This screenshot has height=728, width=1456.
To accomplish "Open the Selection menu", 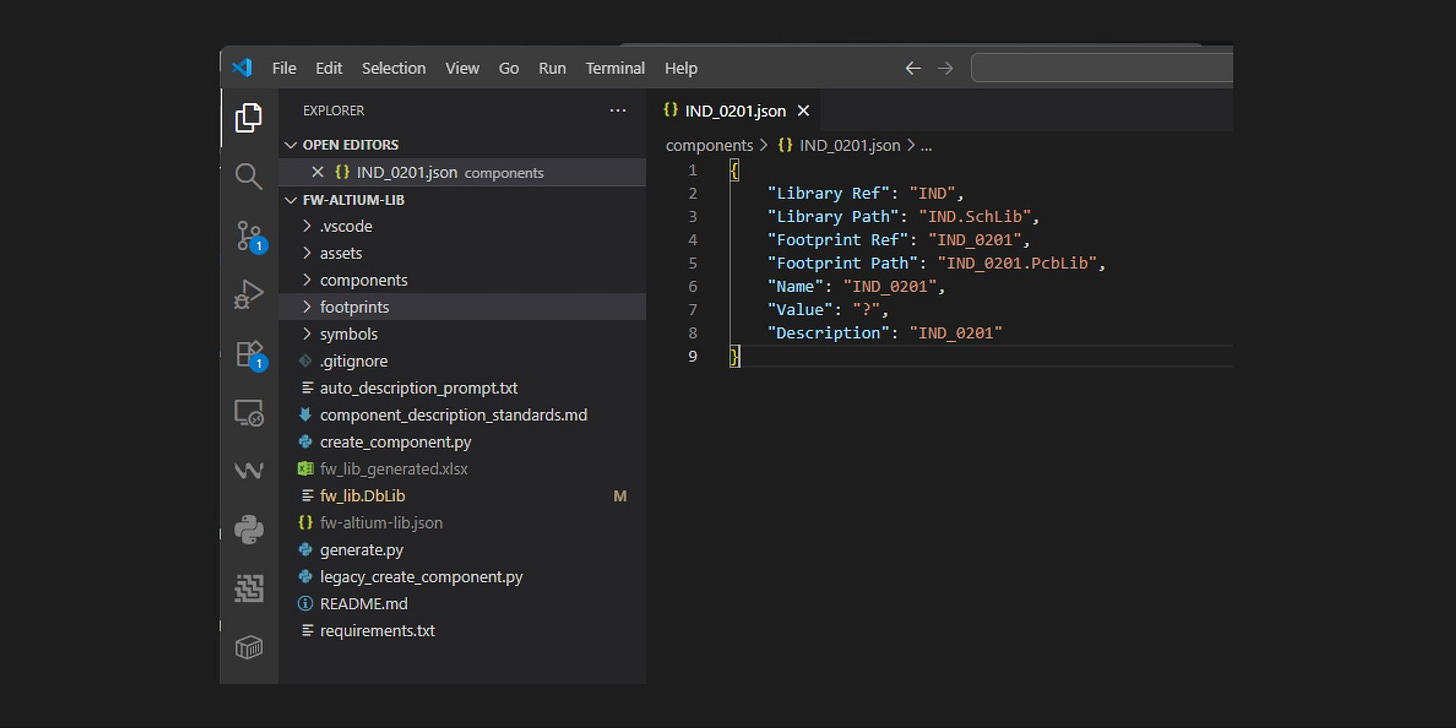I will coord(393,68).
